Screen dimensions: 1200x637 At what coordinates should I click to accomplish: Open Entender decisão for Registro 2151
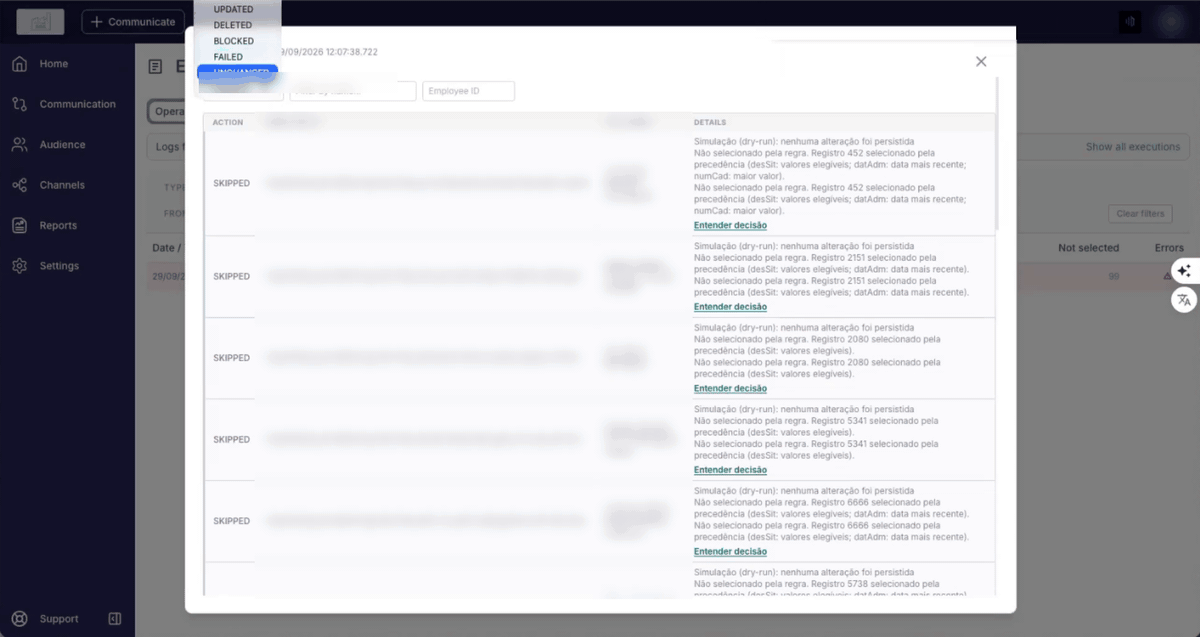(x=730, y=307)
